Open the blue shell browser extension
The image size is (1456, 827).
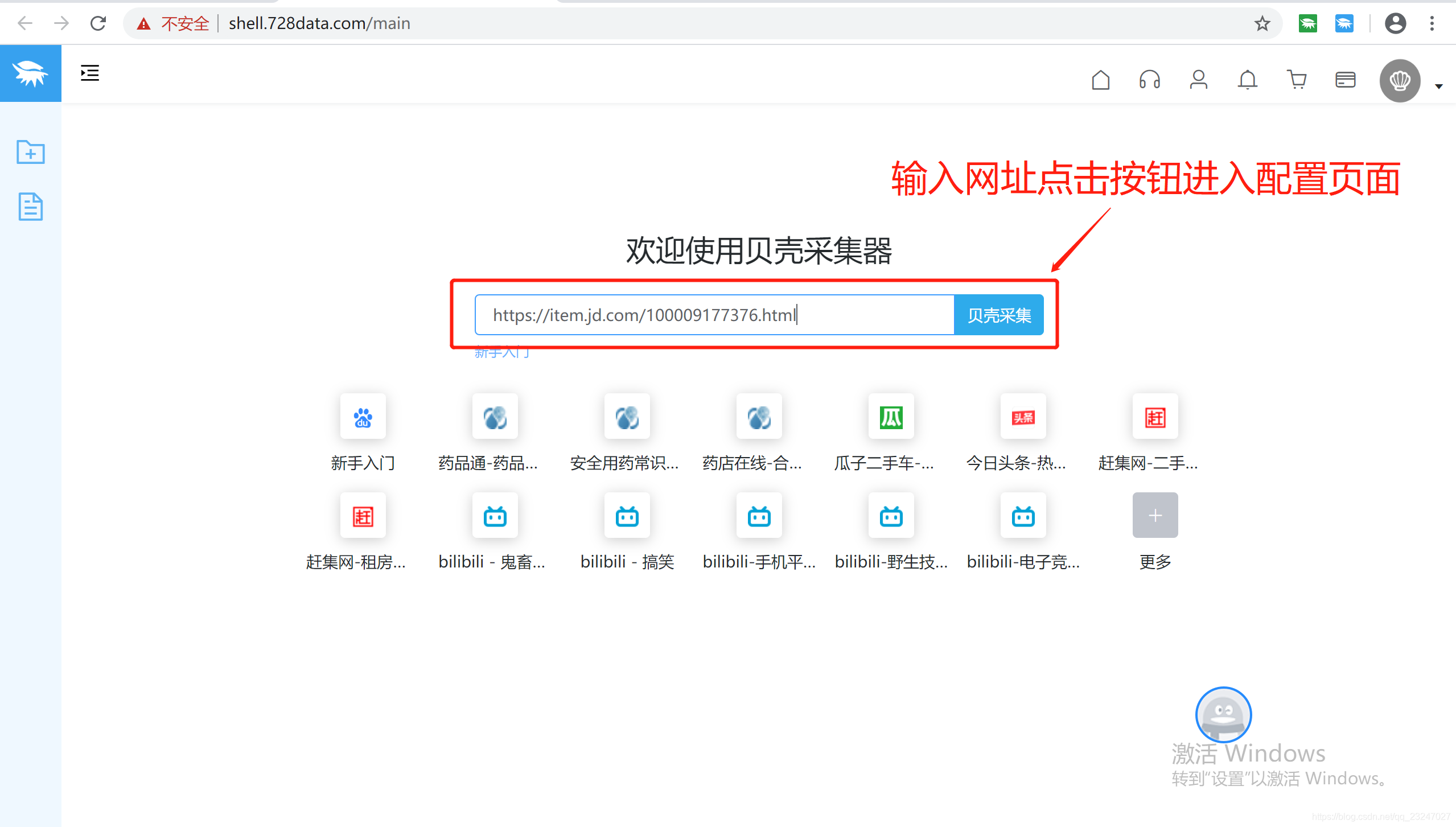[x=1344, y=24]
